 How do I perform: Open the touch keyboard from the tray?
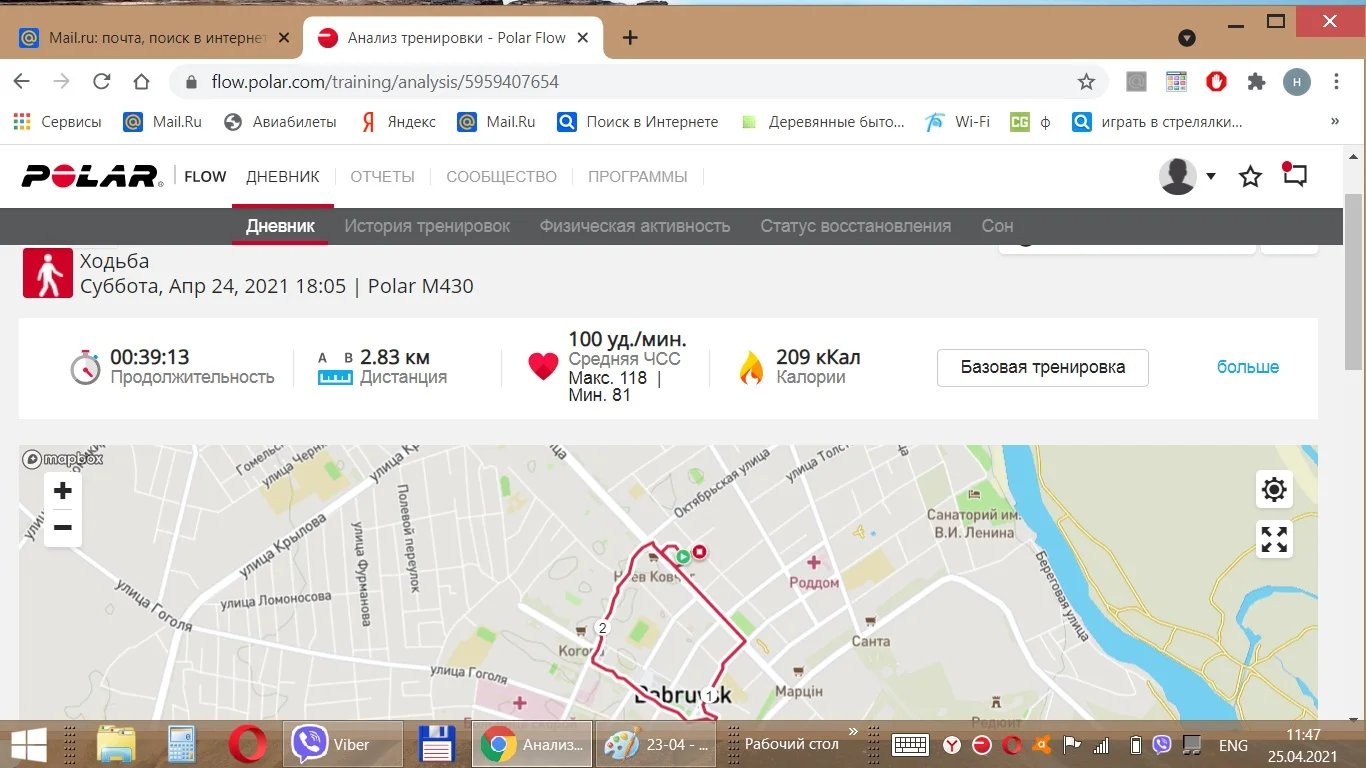911,745
